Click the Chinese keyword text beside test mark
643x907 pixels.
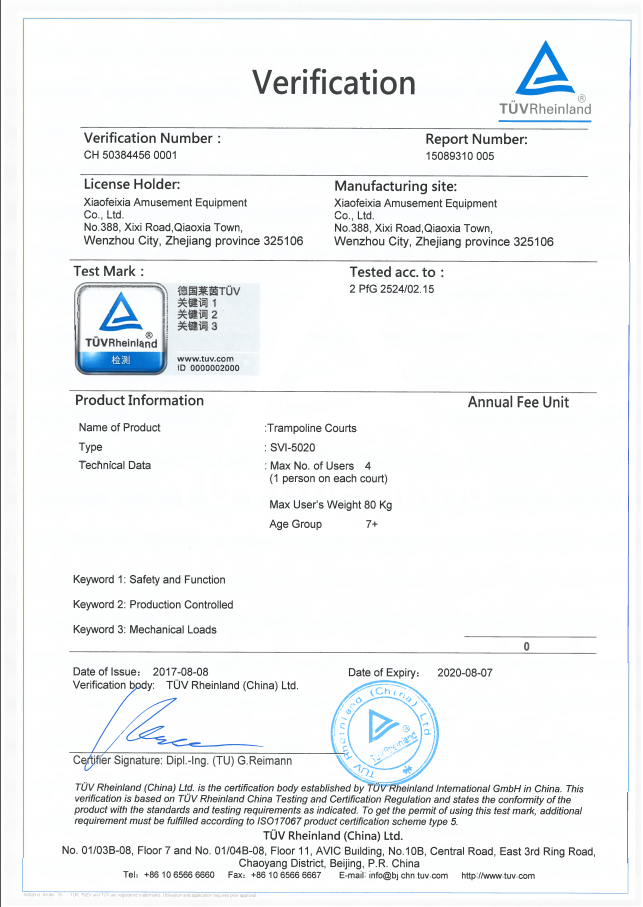click(x=208, y=308)
